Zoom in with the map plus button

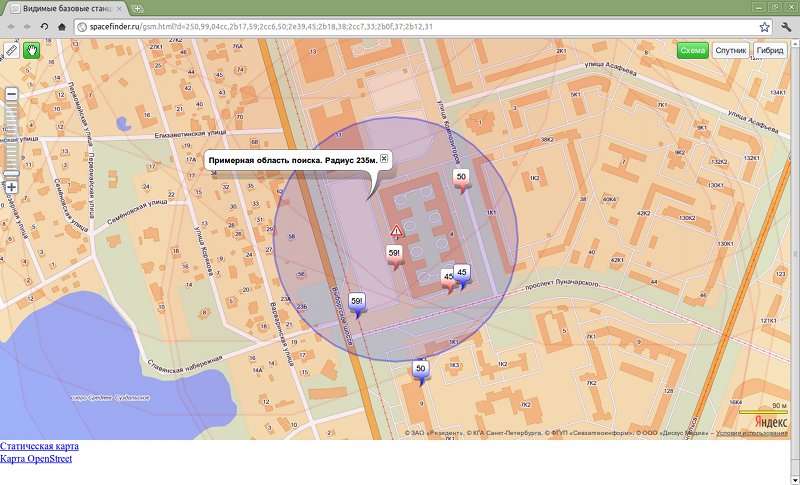11,187
